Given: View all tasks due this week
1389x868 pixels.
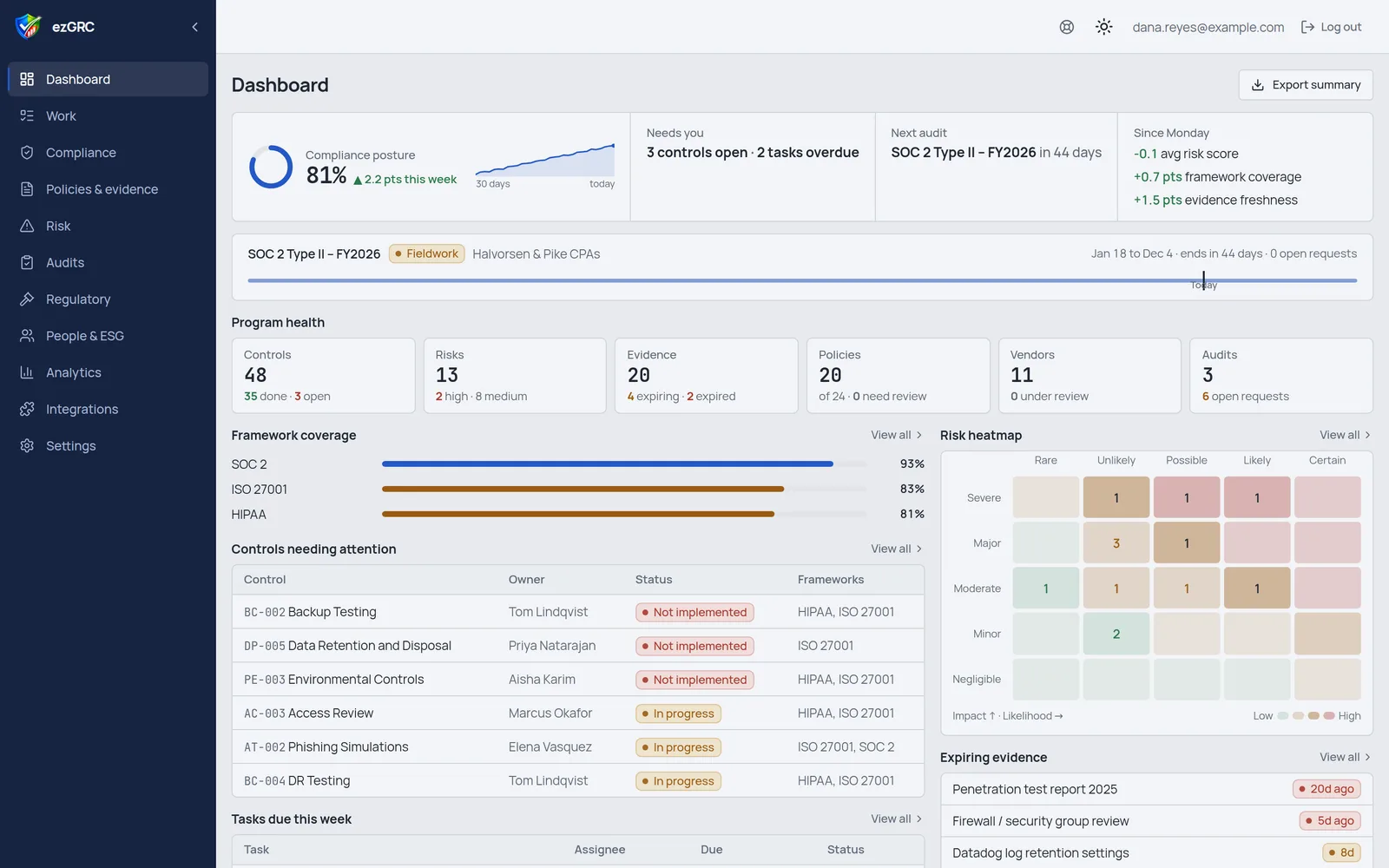Looking at the screenshot, I should 897,819.
